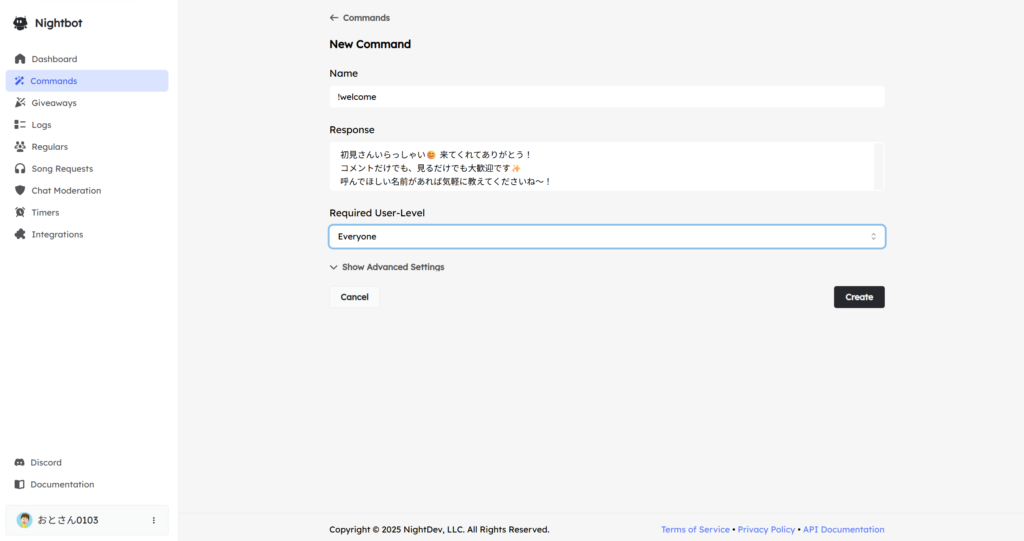
Task: Go back via the Commands arrow link
Action: (x=360, y=18)
